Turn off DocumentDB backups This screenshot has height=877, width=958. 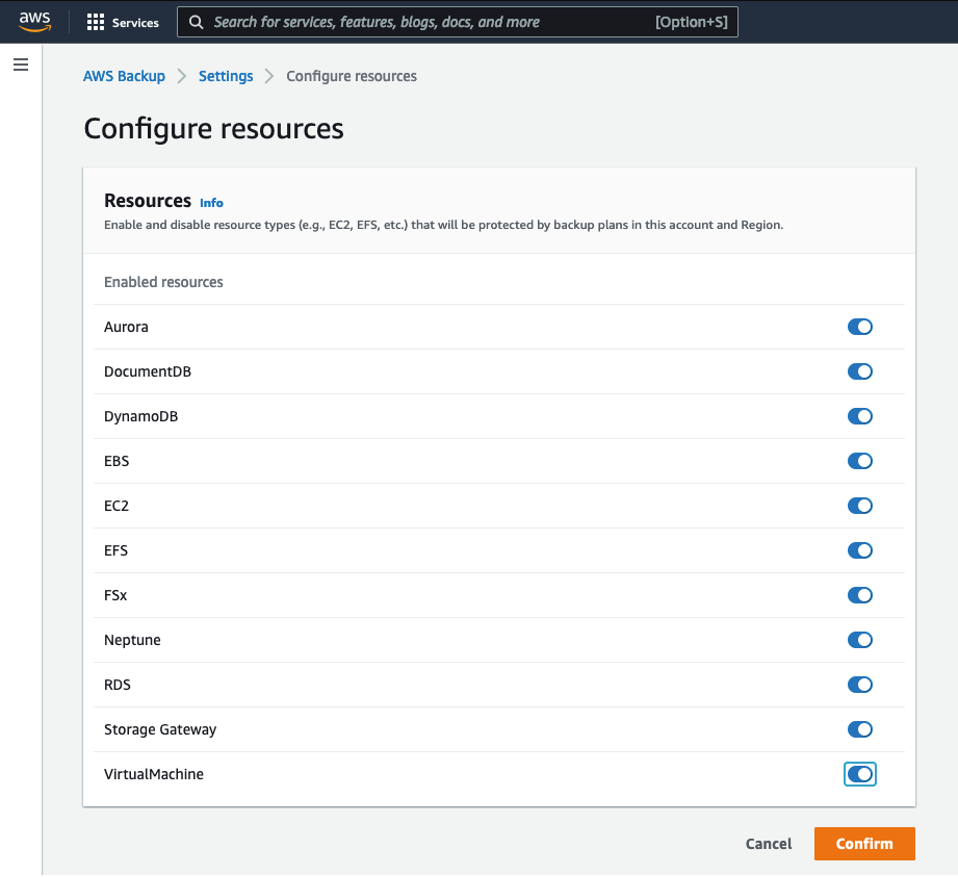point(860,371)
